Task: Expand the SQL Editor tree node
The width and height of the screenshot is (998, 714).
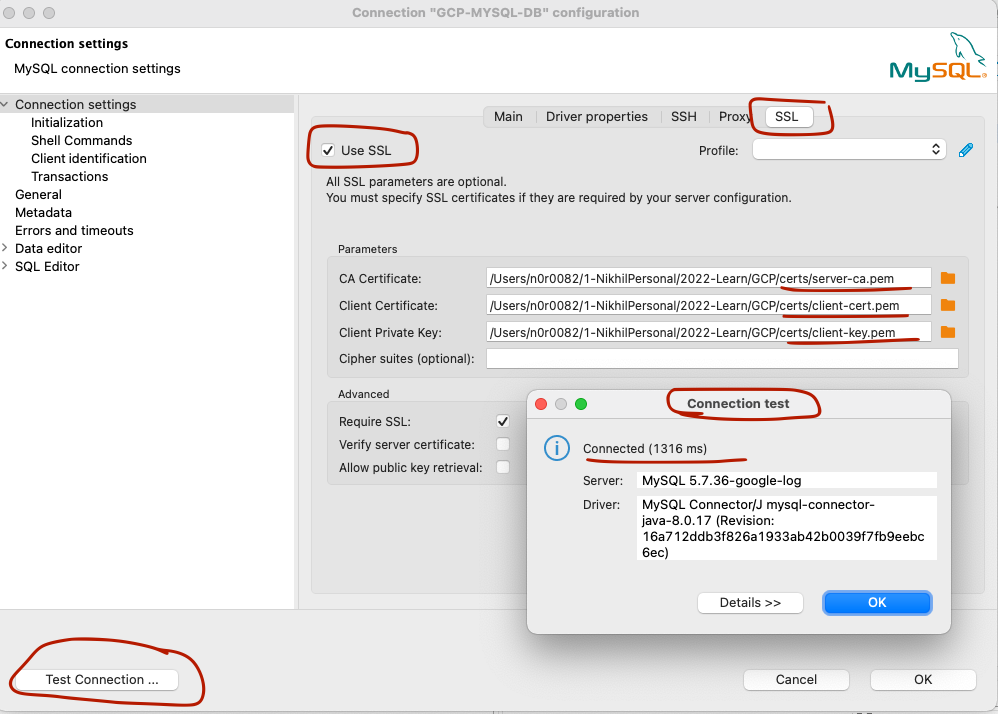Action: [x=5, y=266]
